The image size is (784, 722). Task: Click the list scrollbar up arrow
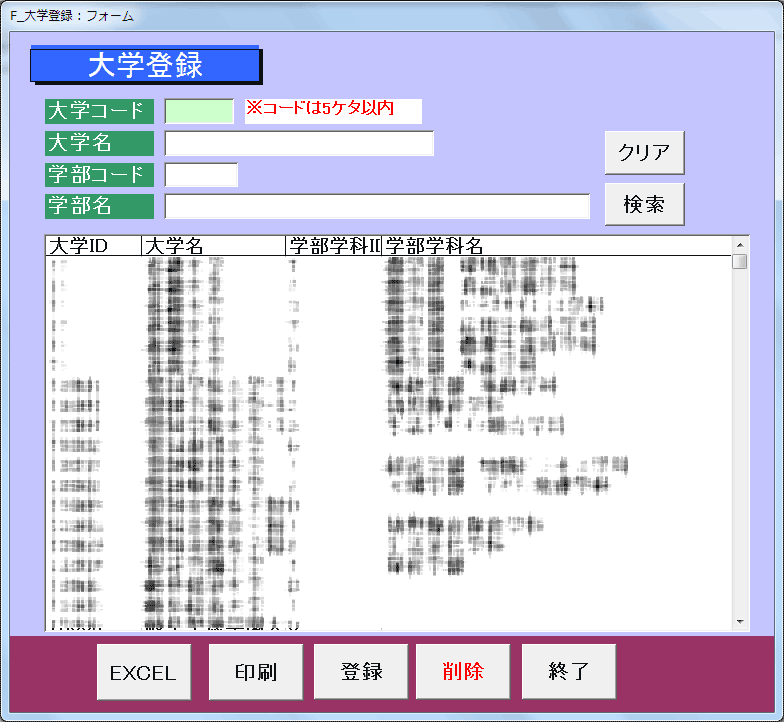(x=740, y=244)
